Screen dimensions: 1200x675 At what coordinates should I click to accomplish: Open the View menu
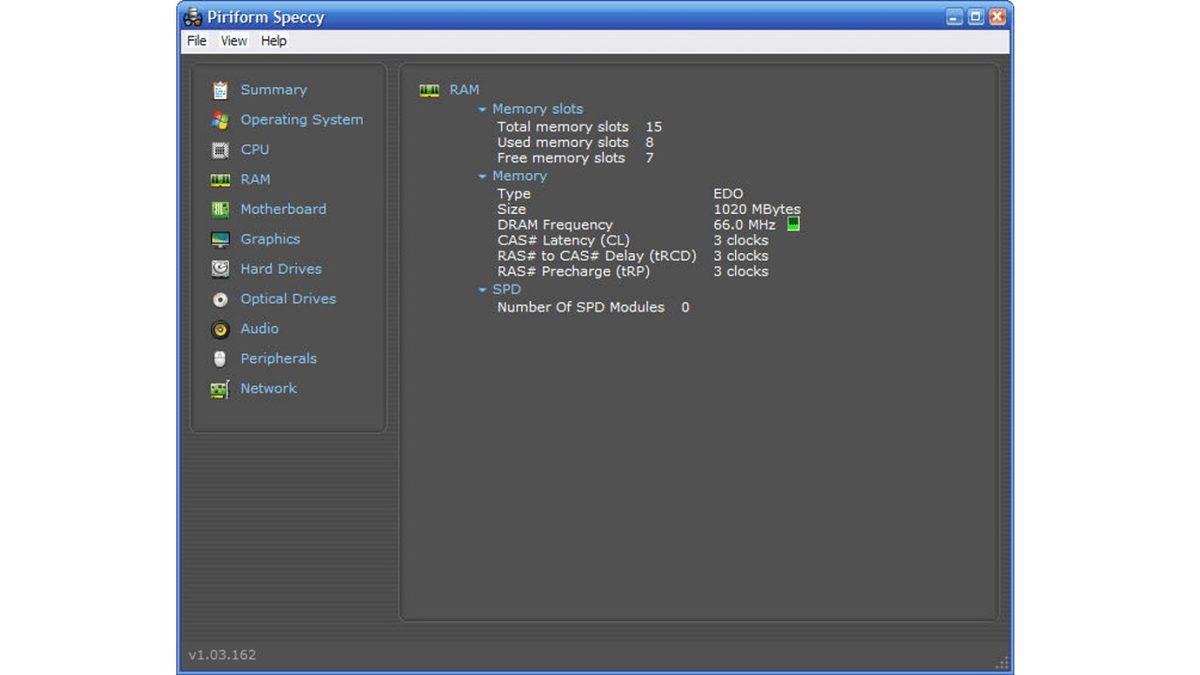234,41
